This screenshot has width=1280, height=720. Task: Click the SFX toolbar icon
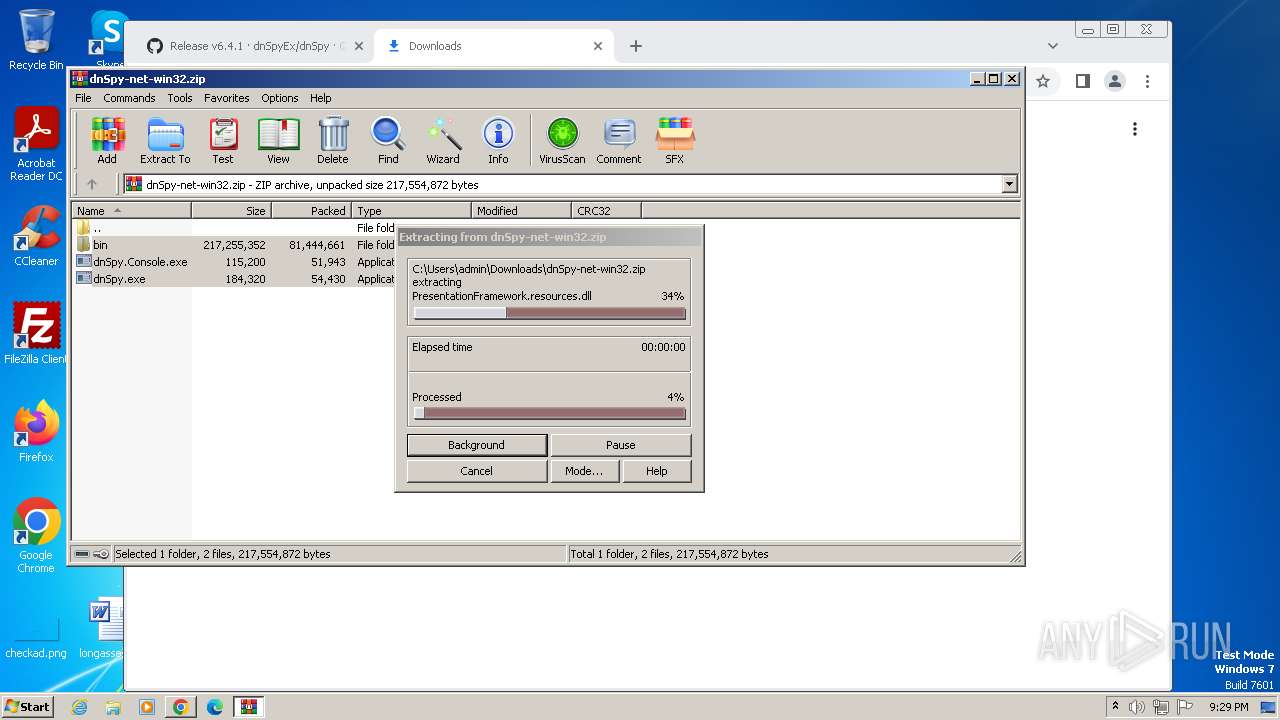click(x=675, y=140)
